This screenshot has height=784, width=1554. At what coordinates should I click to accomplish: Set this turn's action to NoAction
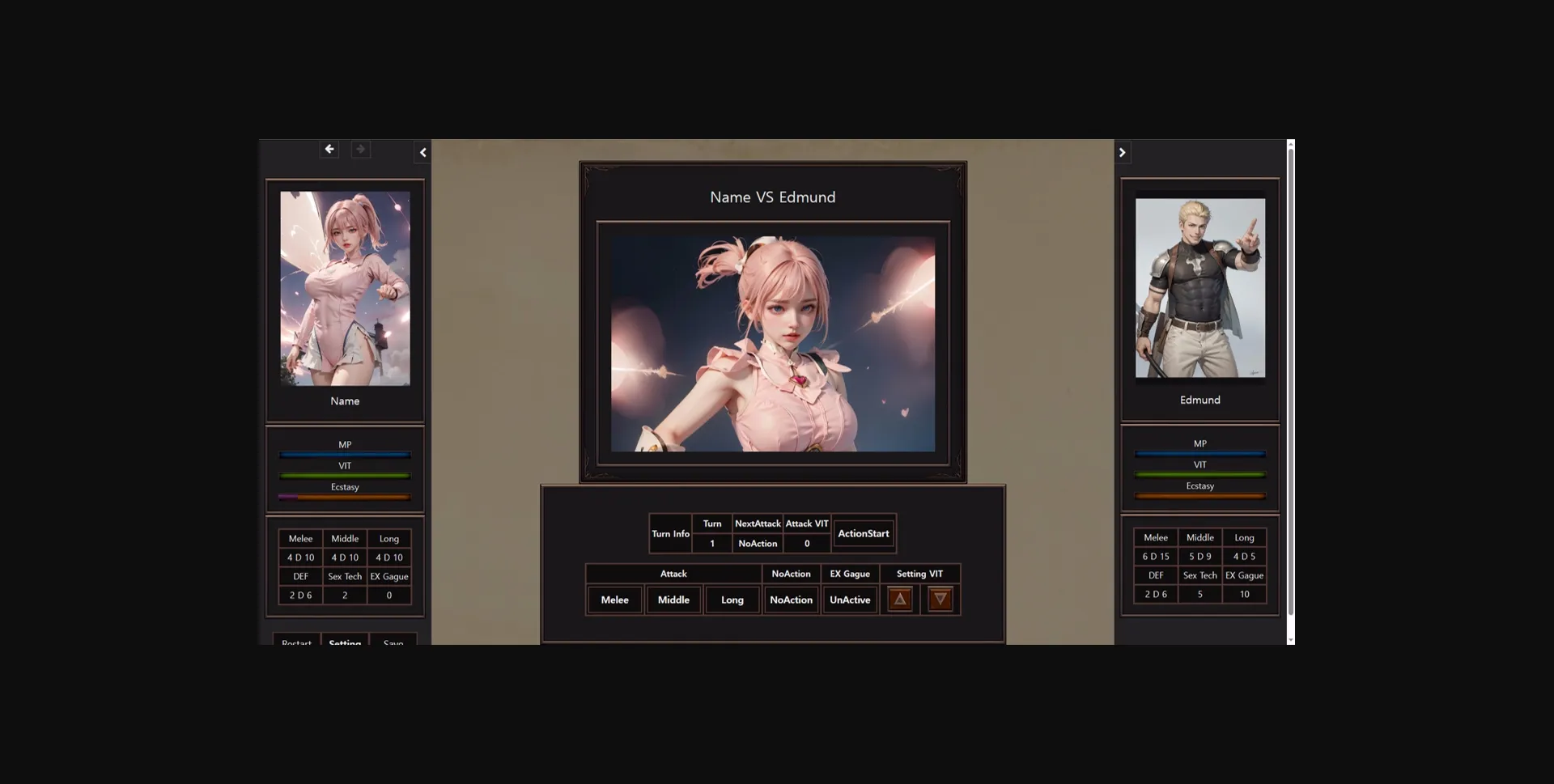click(x=791, y=600)
